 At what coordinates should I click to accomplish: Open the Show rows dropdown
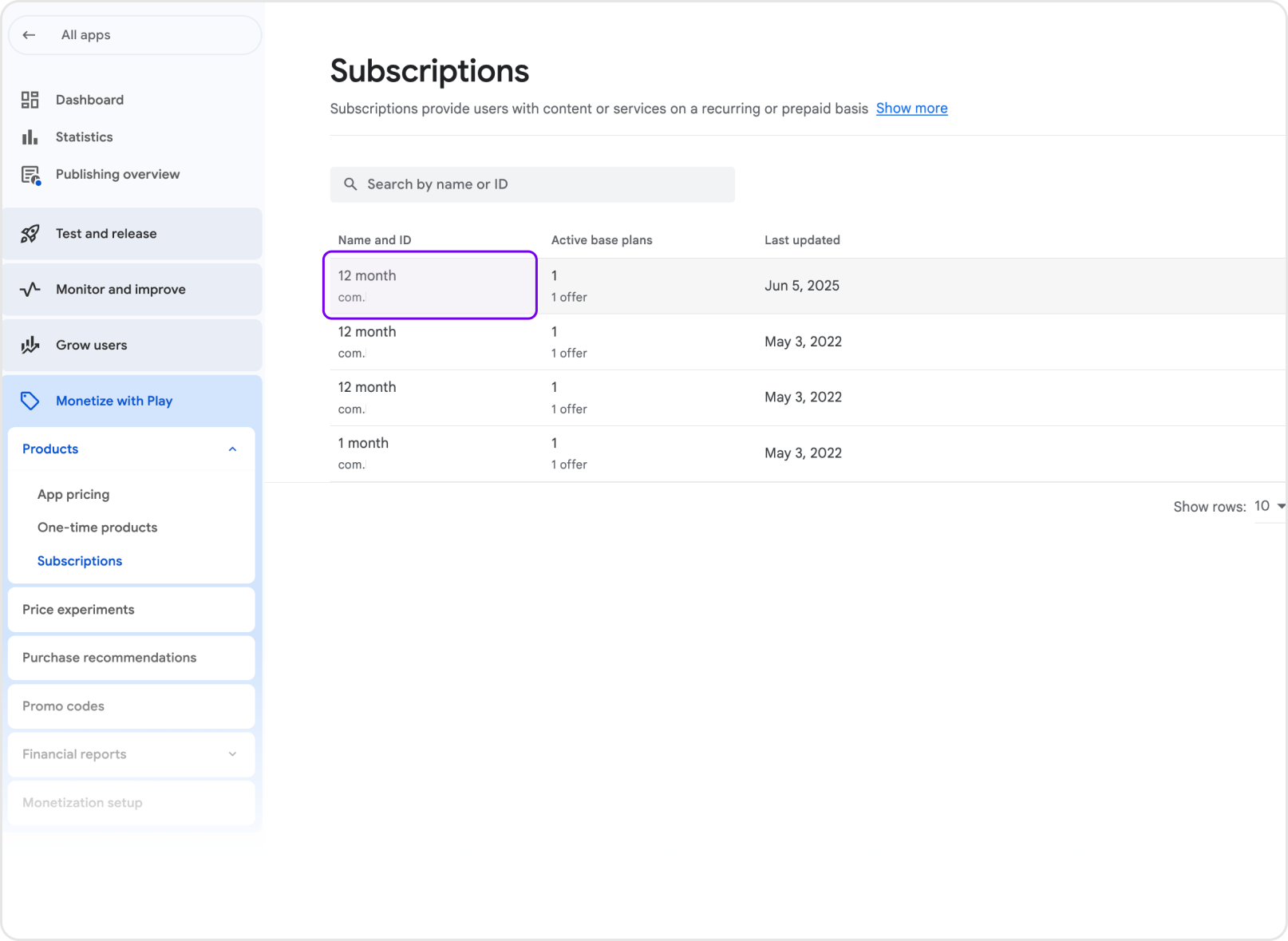pos(1268,505)
